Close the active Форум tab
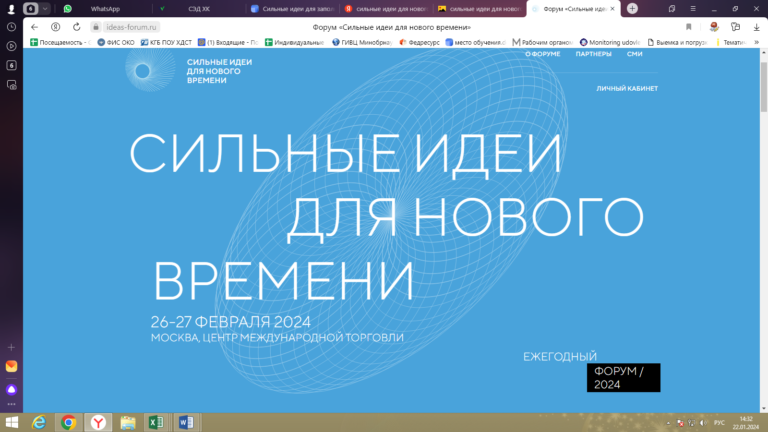Screen dimensions: 768x432 point(612,9)
